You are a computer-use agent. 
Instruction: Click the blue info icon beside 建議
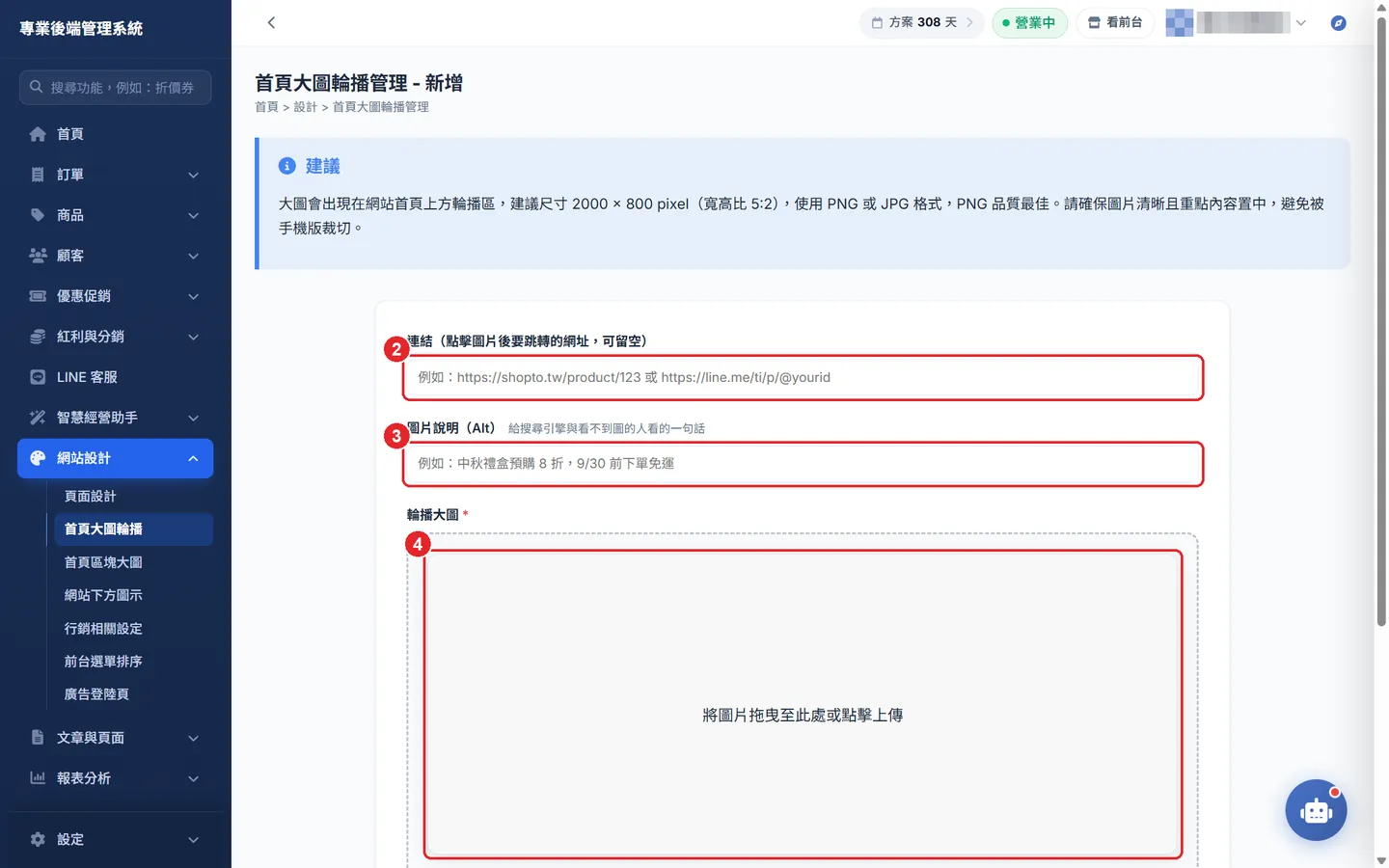[286, 166]
